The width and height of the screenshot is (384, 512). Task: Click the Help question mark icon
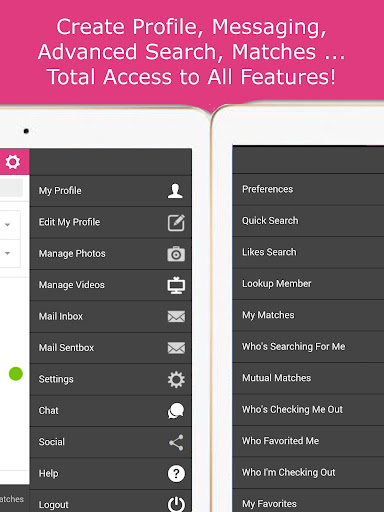coord(176,473)
